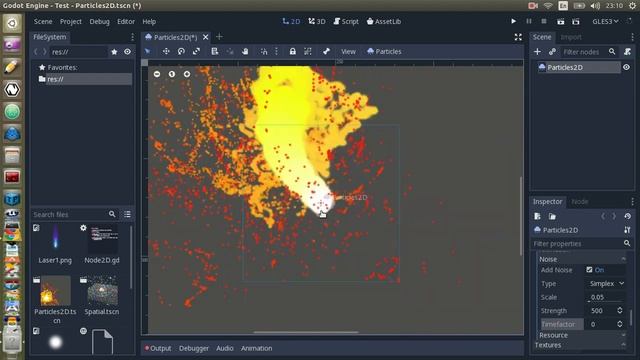
Task: Toggle the file list view mode icon
Action: (x=127, y=214)
